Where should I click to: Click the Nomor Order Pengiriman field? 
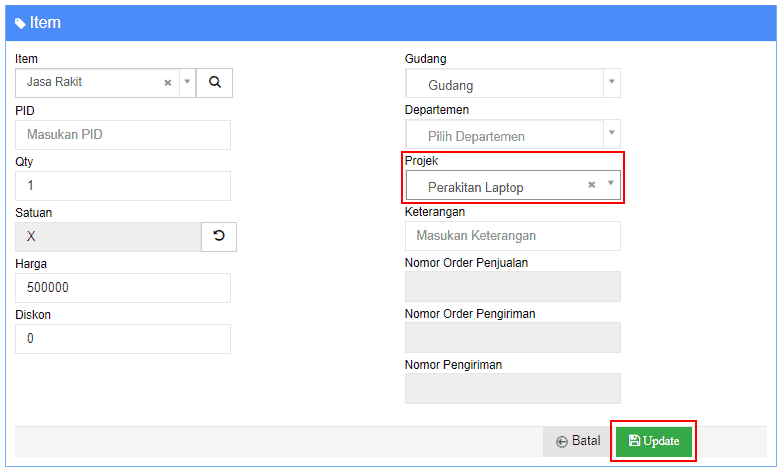(x=512, y=338)
